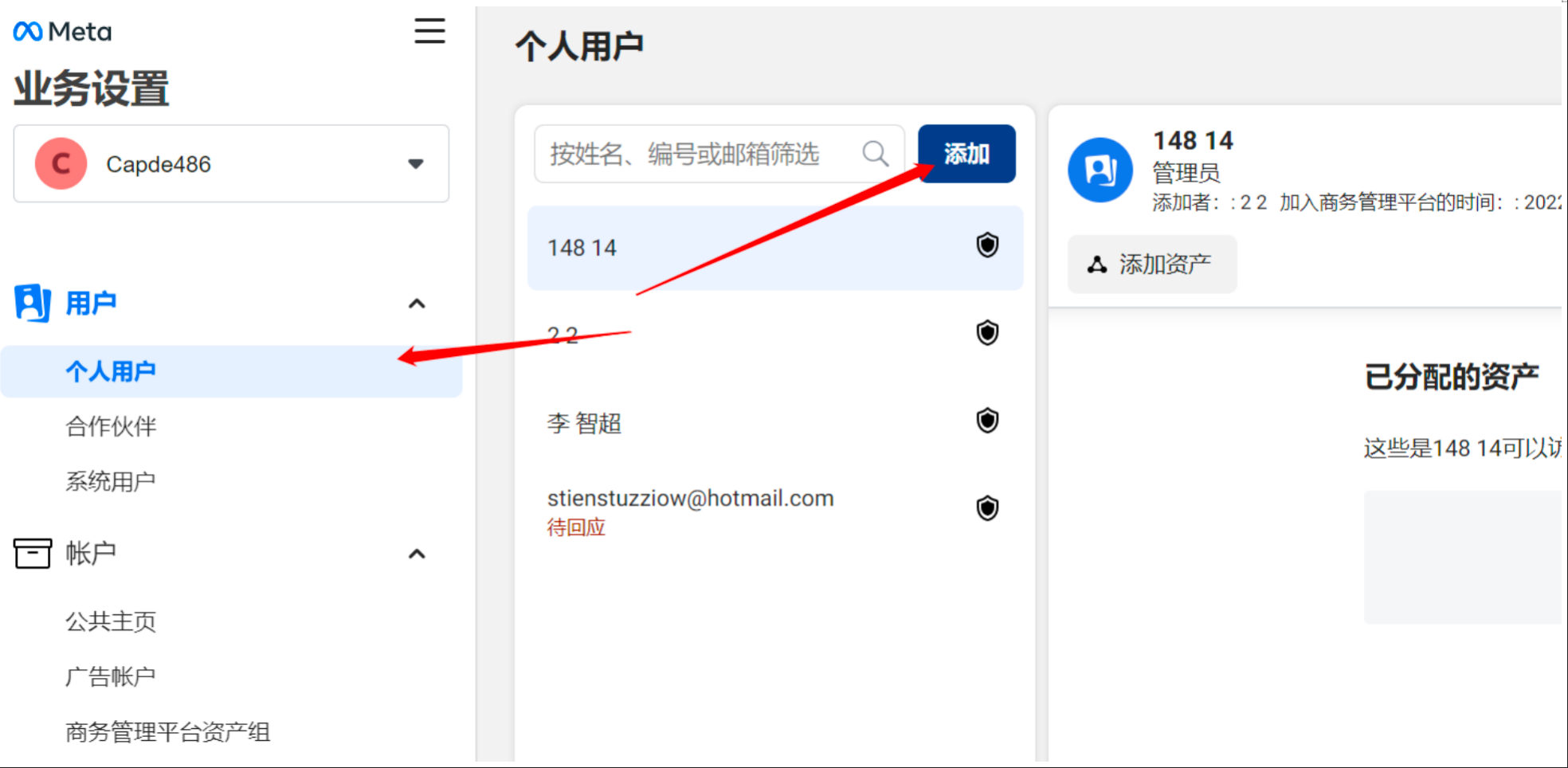The height and width of the screenshot is (768, 1568).
Task: Click the search magnifier icon
Action: click(875, 153)
